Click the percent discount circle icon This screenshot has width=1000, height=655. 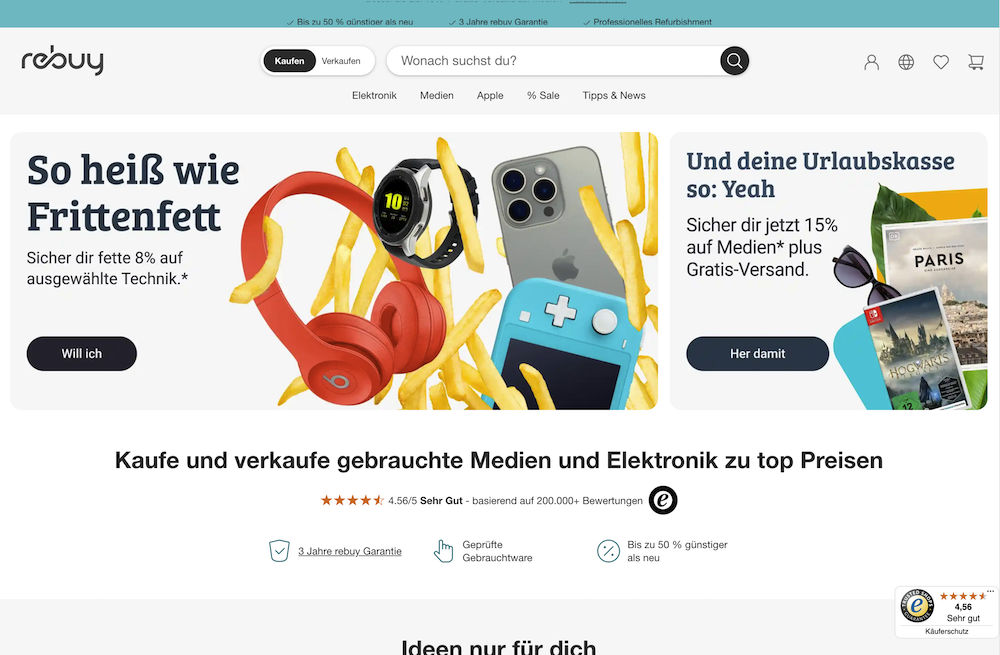[x=608, y=550]
